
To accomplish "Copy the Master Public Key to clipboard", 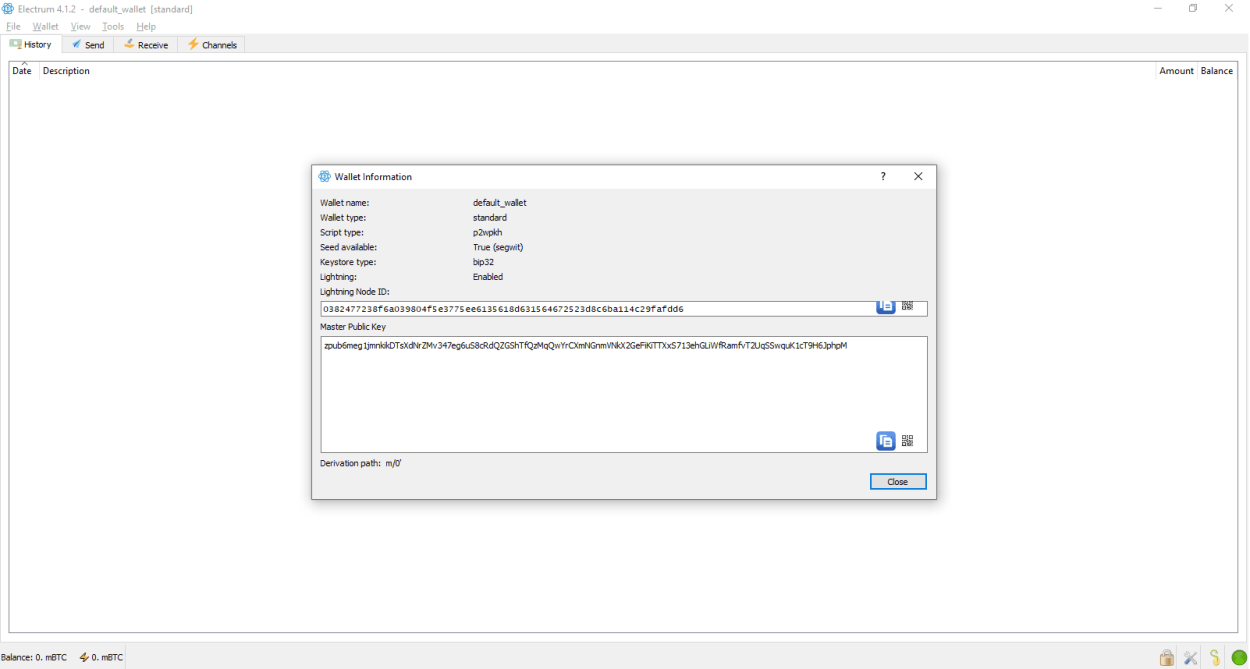I will [x=886, y=441].
